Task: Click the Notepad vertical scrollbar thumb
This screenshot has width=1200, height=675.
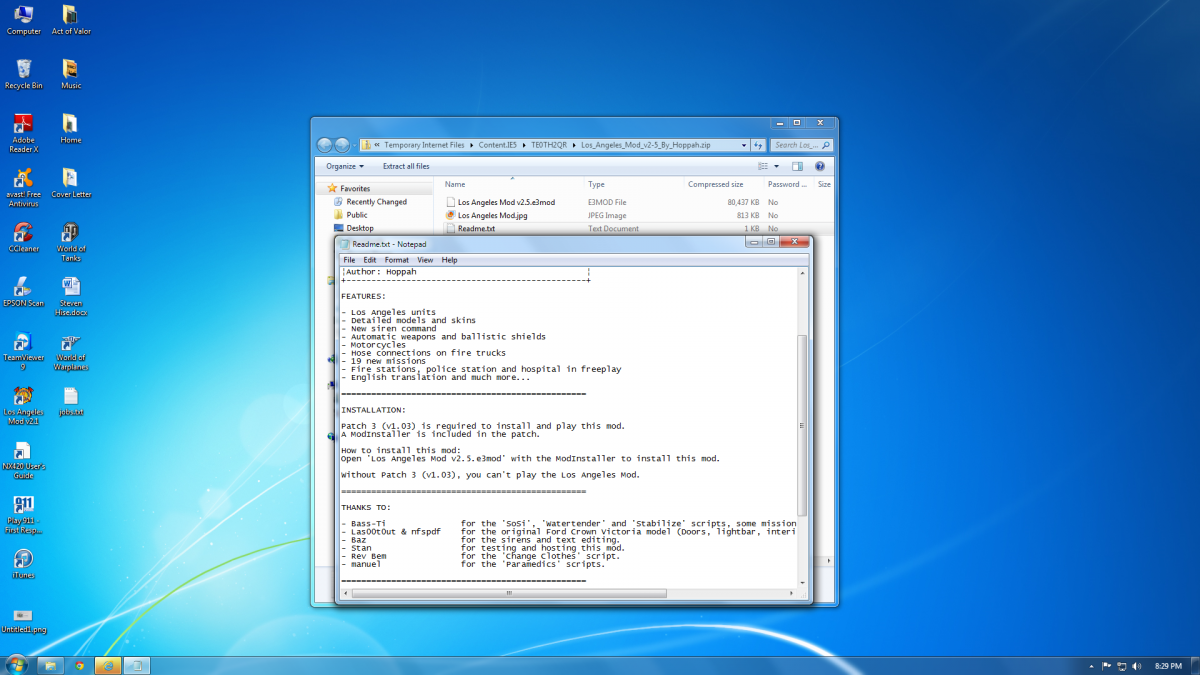Action: [x=801, y=426]
